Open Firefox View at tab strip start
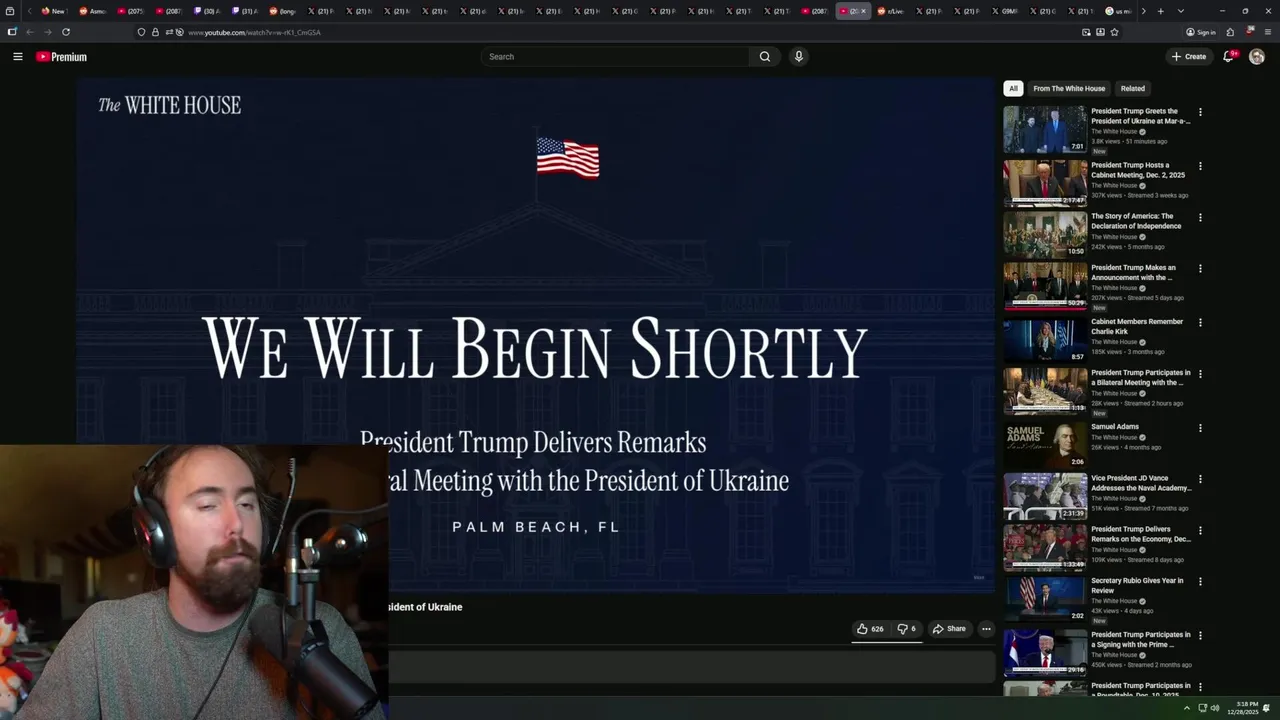1280x720 pixels. 10,11
